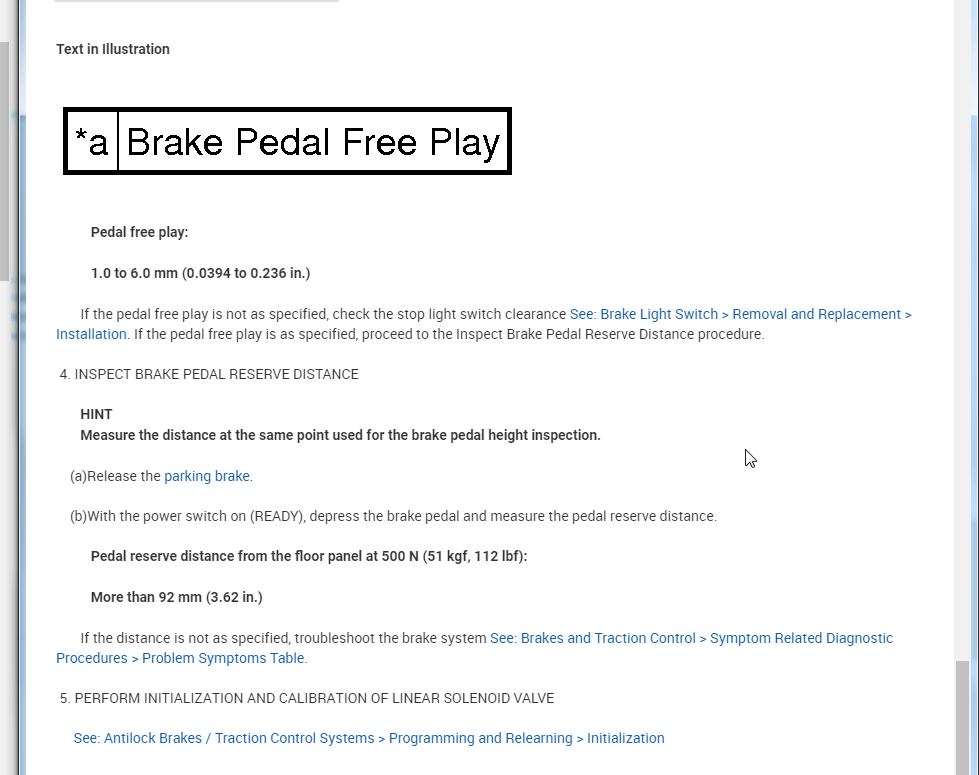Click the HINT label

[x=96, y=414]
